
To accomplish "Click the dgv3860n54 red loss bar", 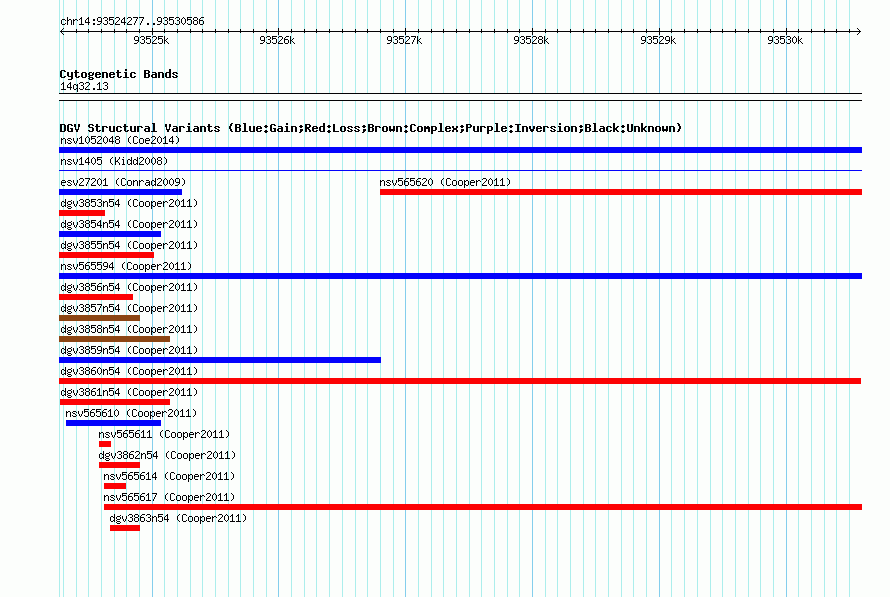I will click(x=460, y=381).
